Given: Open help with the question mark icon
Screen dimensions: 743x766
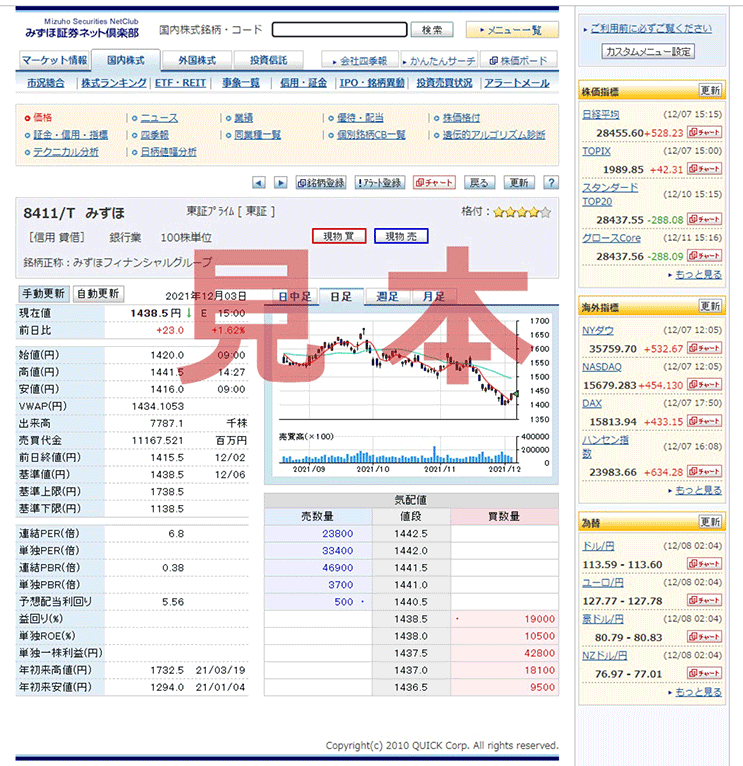Looking at the screenshot, I should click(x=551, y=183).
